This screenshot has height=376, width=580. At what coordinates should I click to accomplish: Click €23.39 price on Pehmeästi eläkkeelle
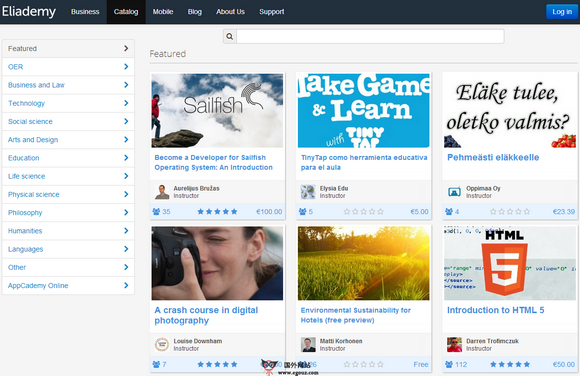pyautogui.click(x=564, y=212)
